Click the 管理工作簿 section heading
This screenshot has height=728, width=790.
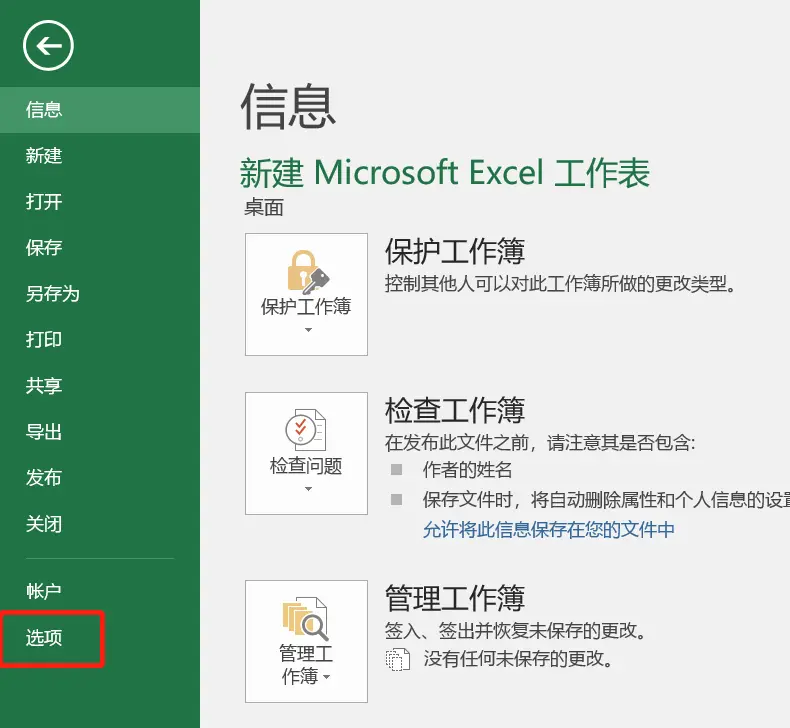click(455, 598)
